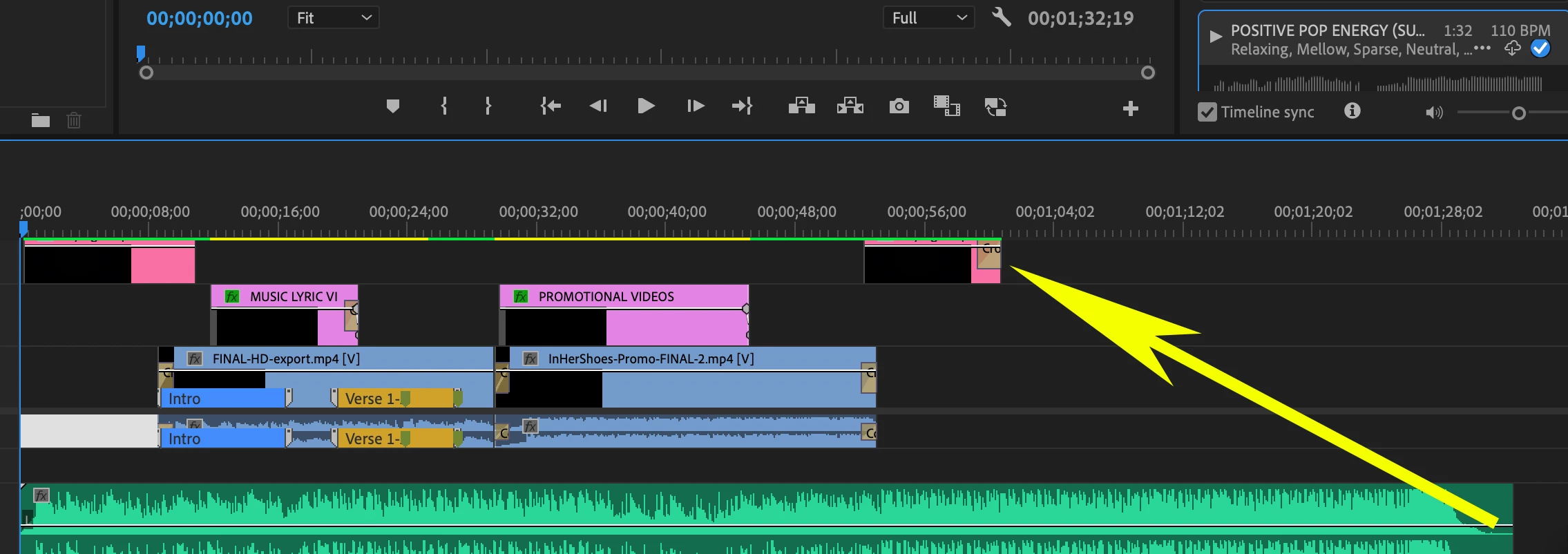Click the left zoom handle of monitor scrollbar
Screen dimensions: 1568x554
pyautogui.click(x=146, y=73)
